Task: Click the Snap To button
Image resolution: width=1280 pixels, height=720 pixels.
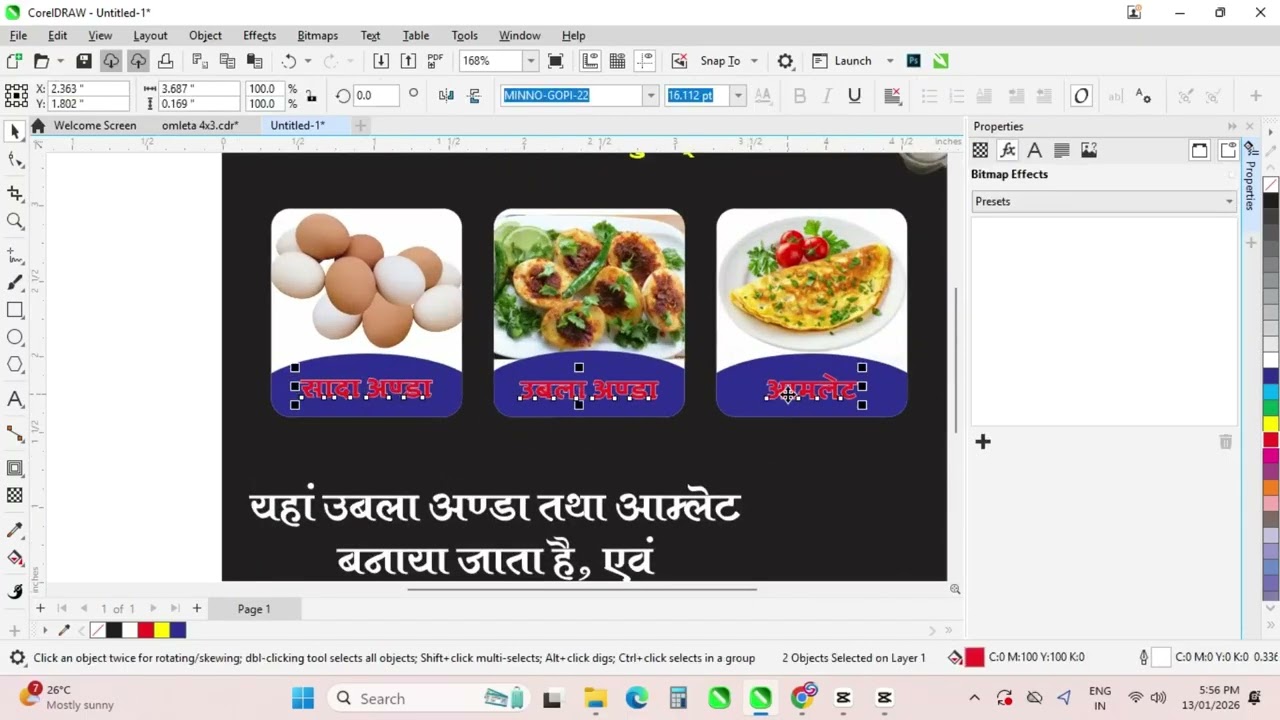Action: pos(720,61)
